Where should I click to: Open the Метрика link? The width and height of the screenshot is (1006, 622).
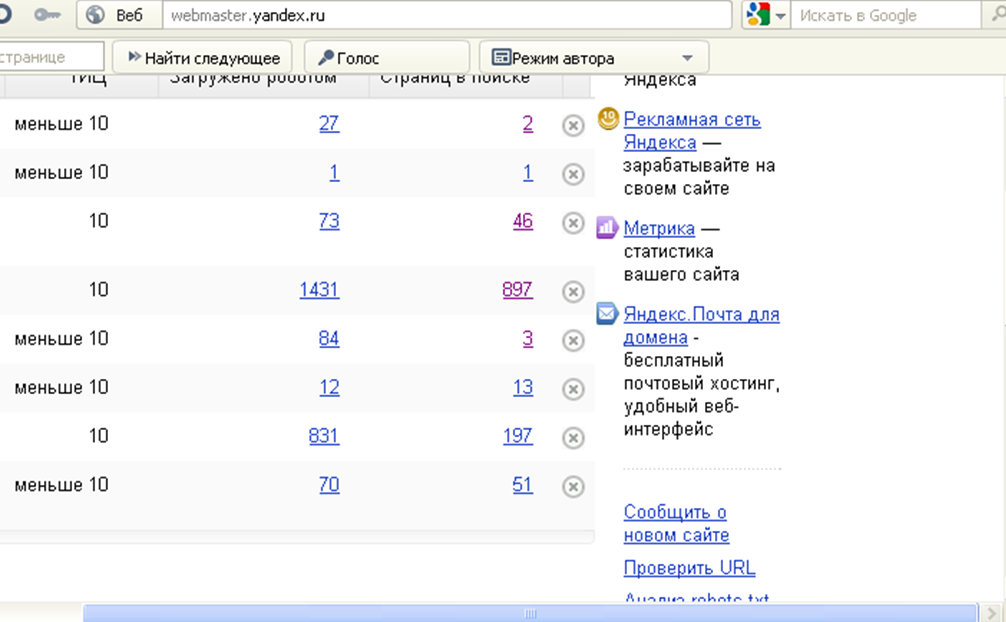click(659, 228)
